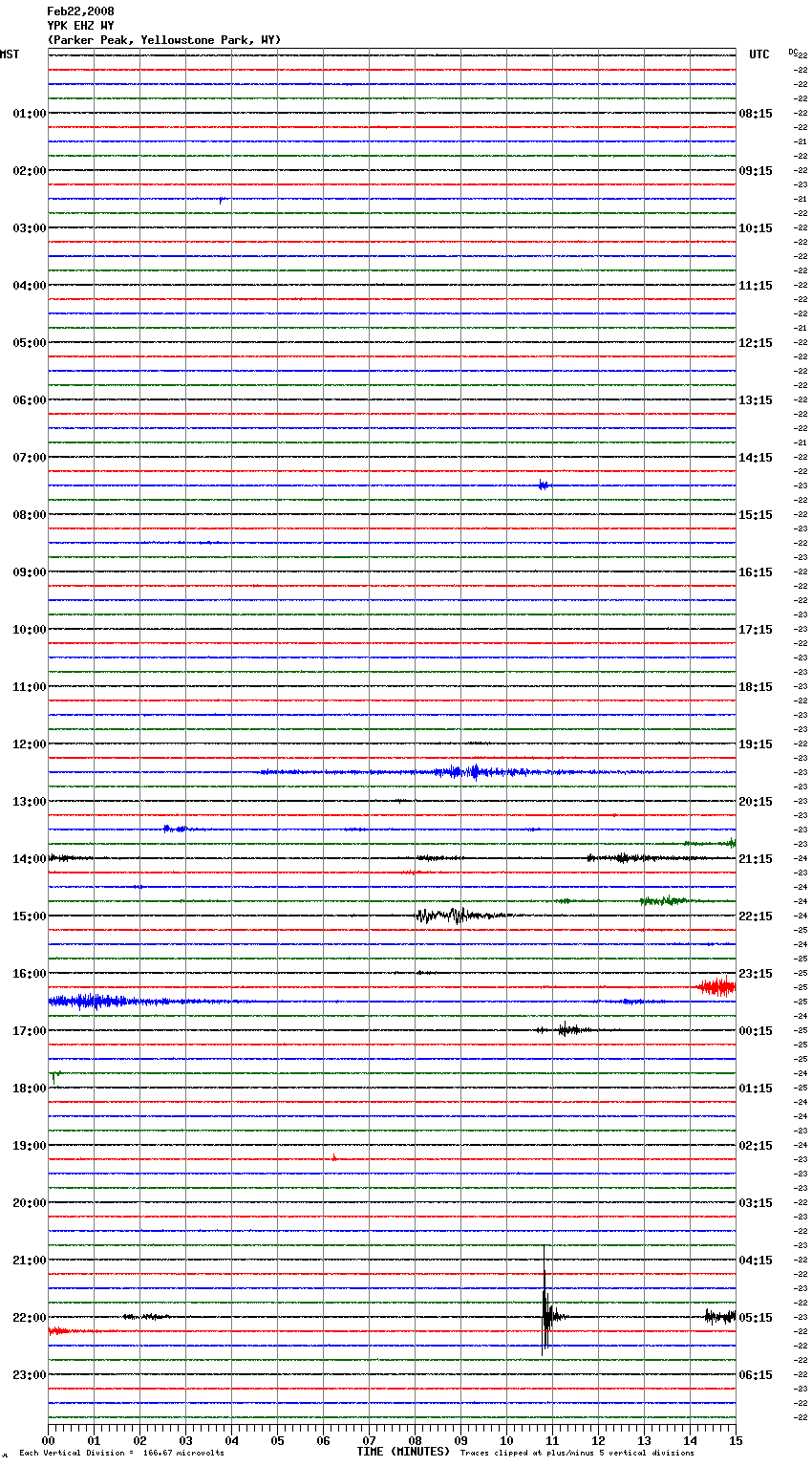This screenshot has height=1466, width=812.
Task: Click the 10:00 MST time label
Action: pos(30,630)
